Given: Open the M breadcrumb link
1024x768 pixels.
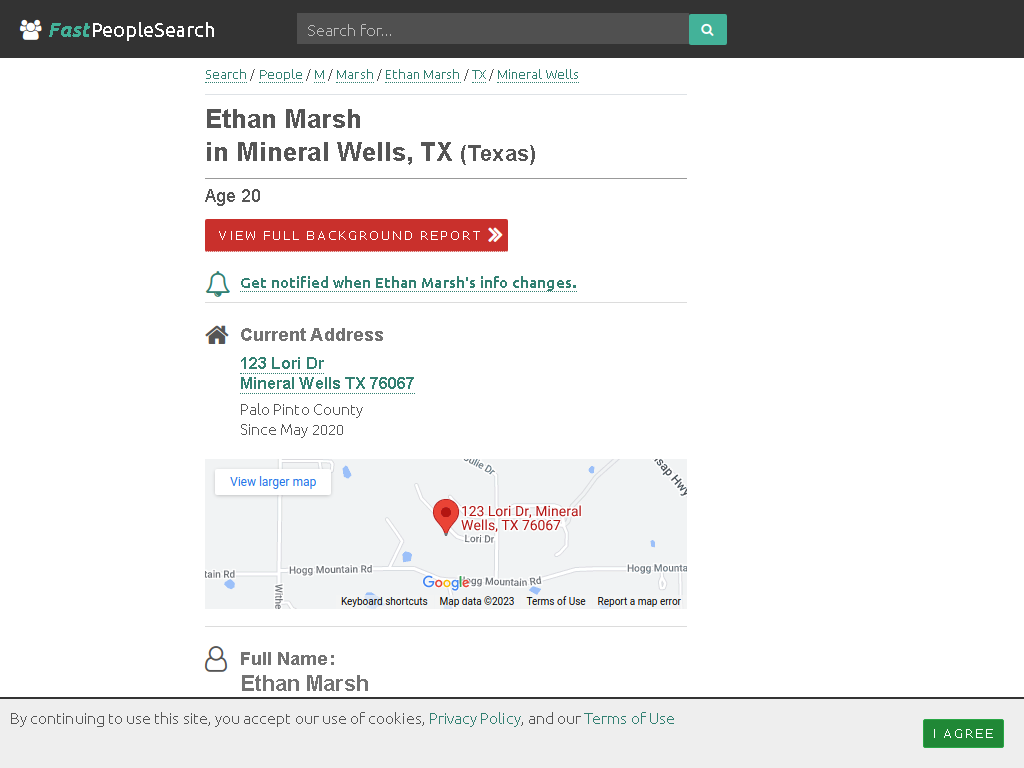Looking at the screenshot, I should click(319, 74).
